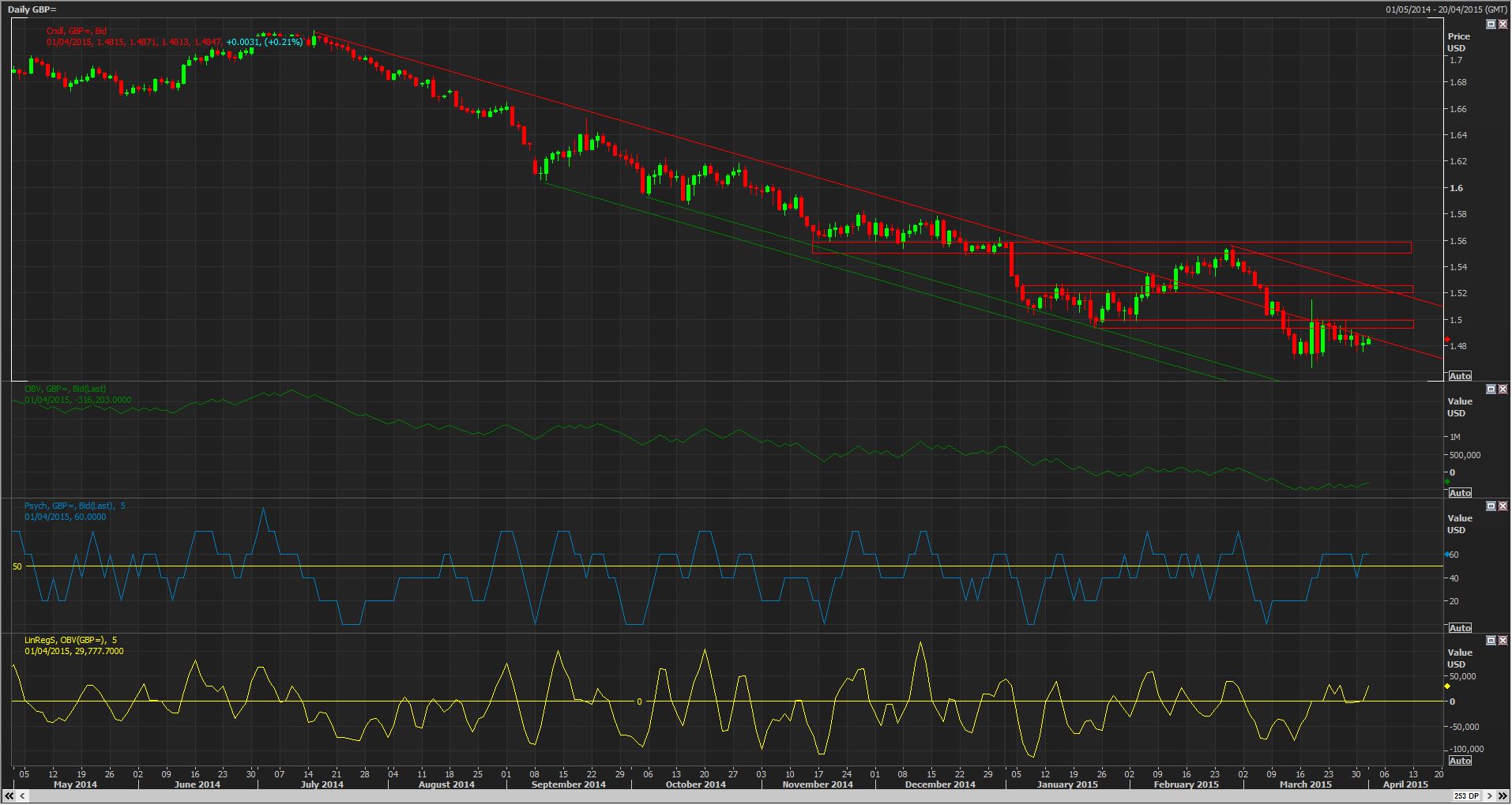The image size is (1512, 805).
Task: Close the price candlestick pane
Action: [x=1503, y=24]
